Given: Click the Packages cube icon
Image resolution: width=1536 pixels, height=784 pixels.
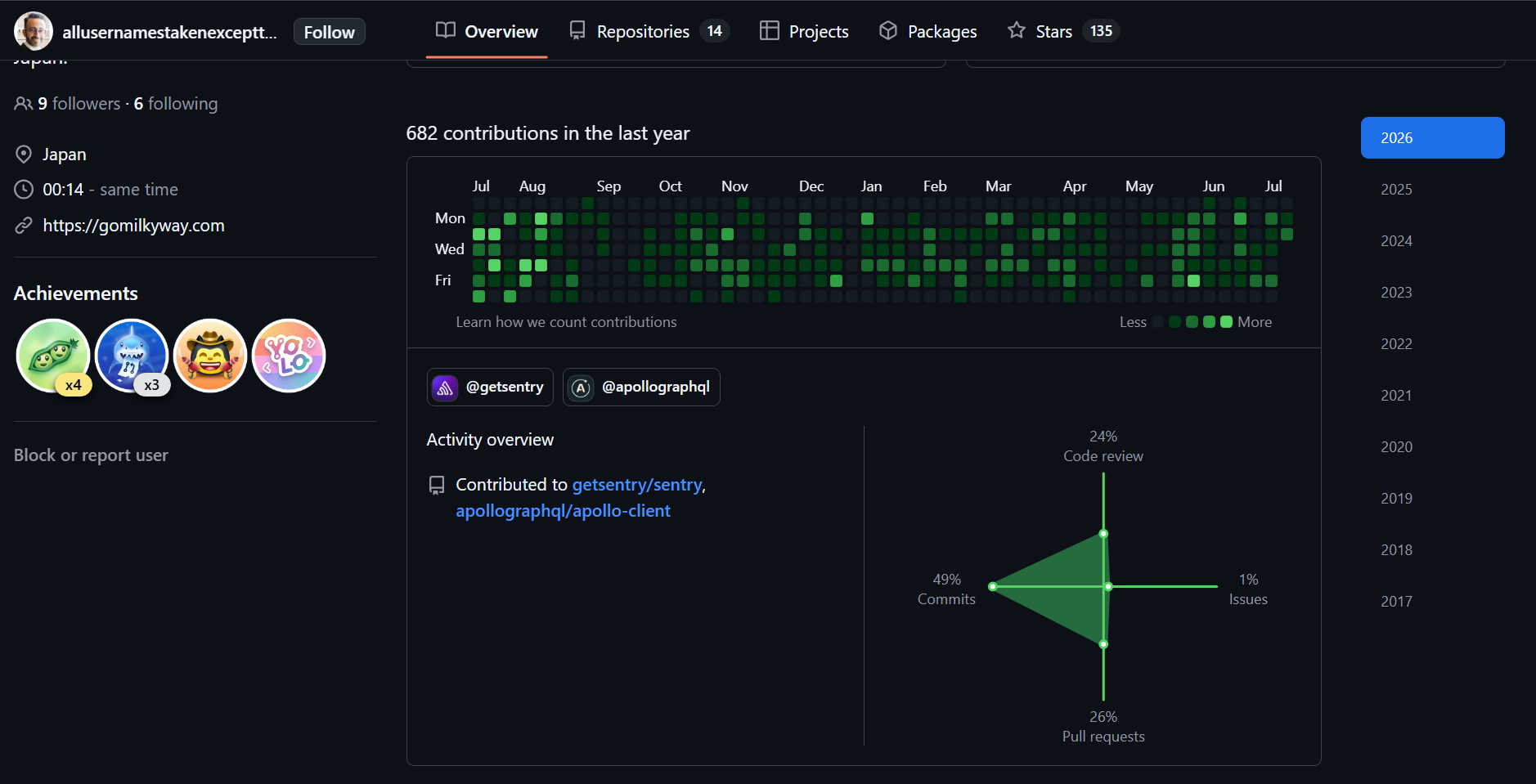Looking at the screenshot, I should (888, 30).
